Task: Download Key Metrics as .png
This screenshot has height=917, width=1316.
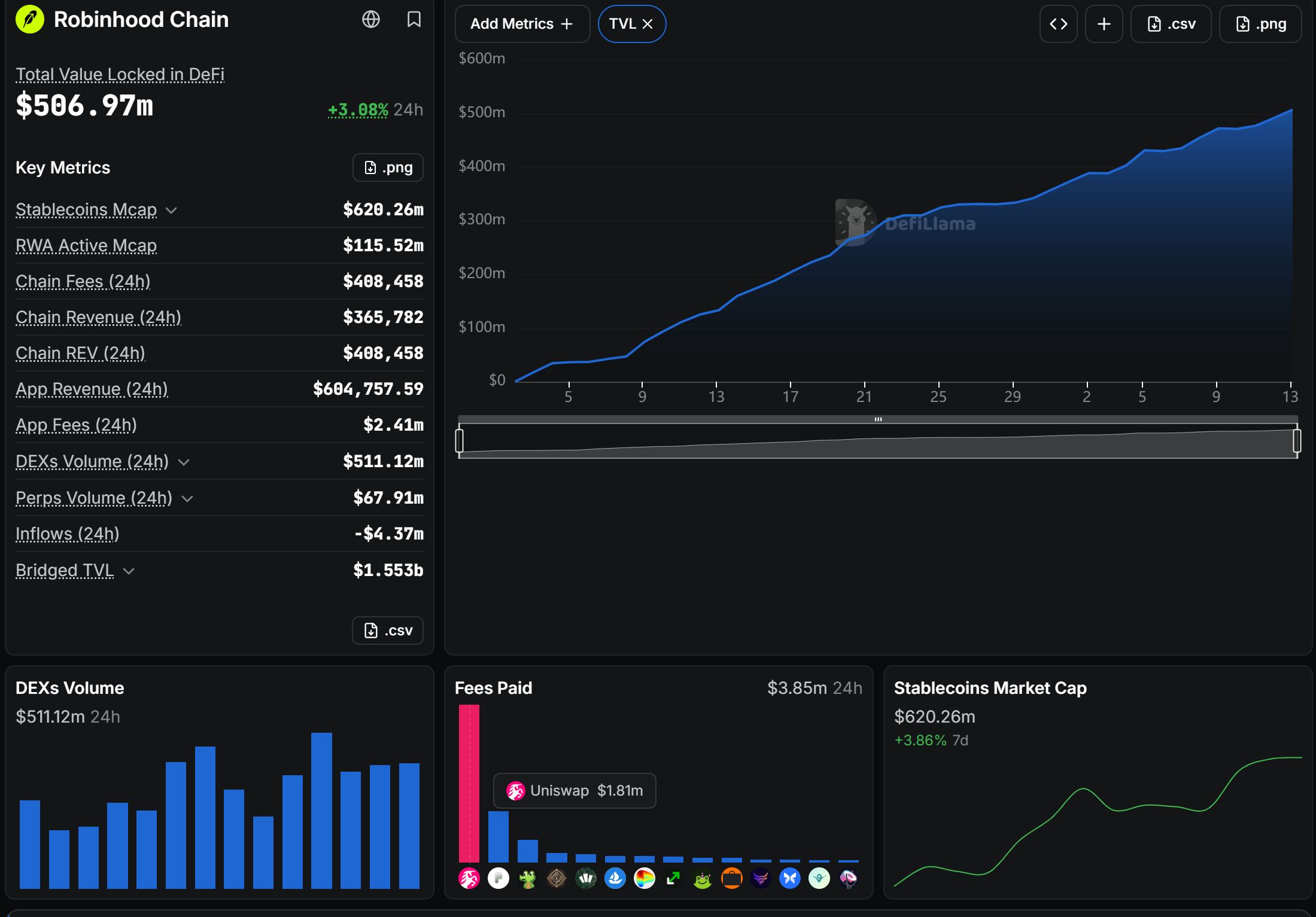Action: click(x=388, y=167)
